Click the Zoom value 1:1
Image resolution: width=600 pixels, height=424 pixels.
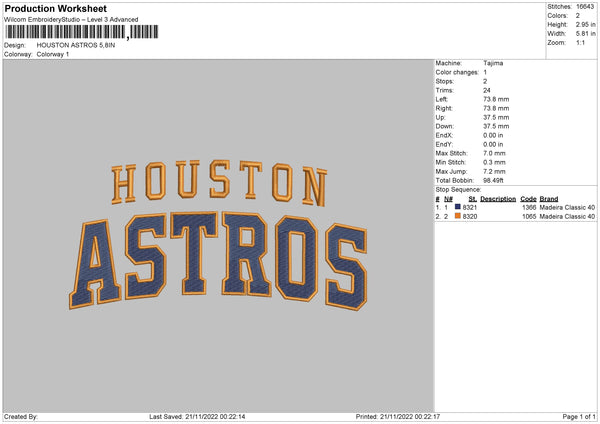click(580, 43)
